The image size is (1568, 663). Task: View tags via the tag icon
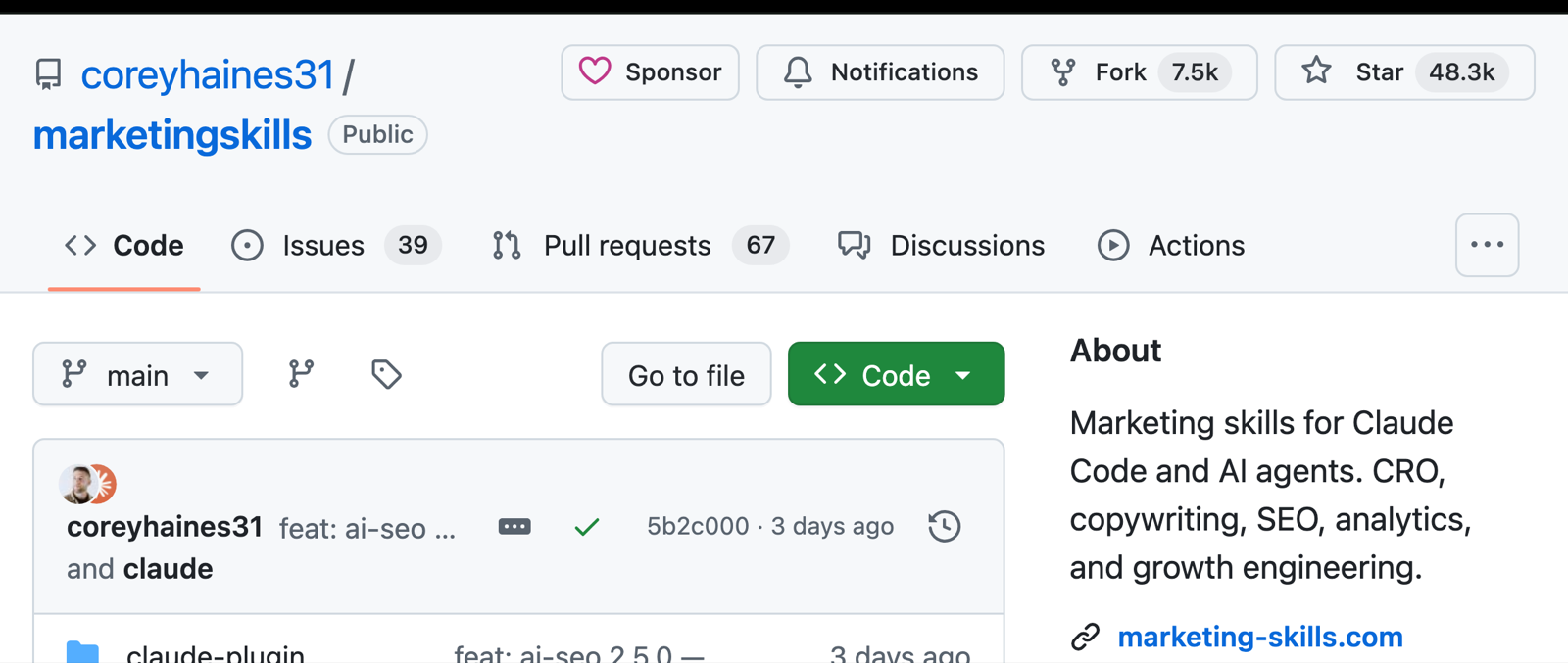[x=386, y=374]
